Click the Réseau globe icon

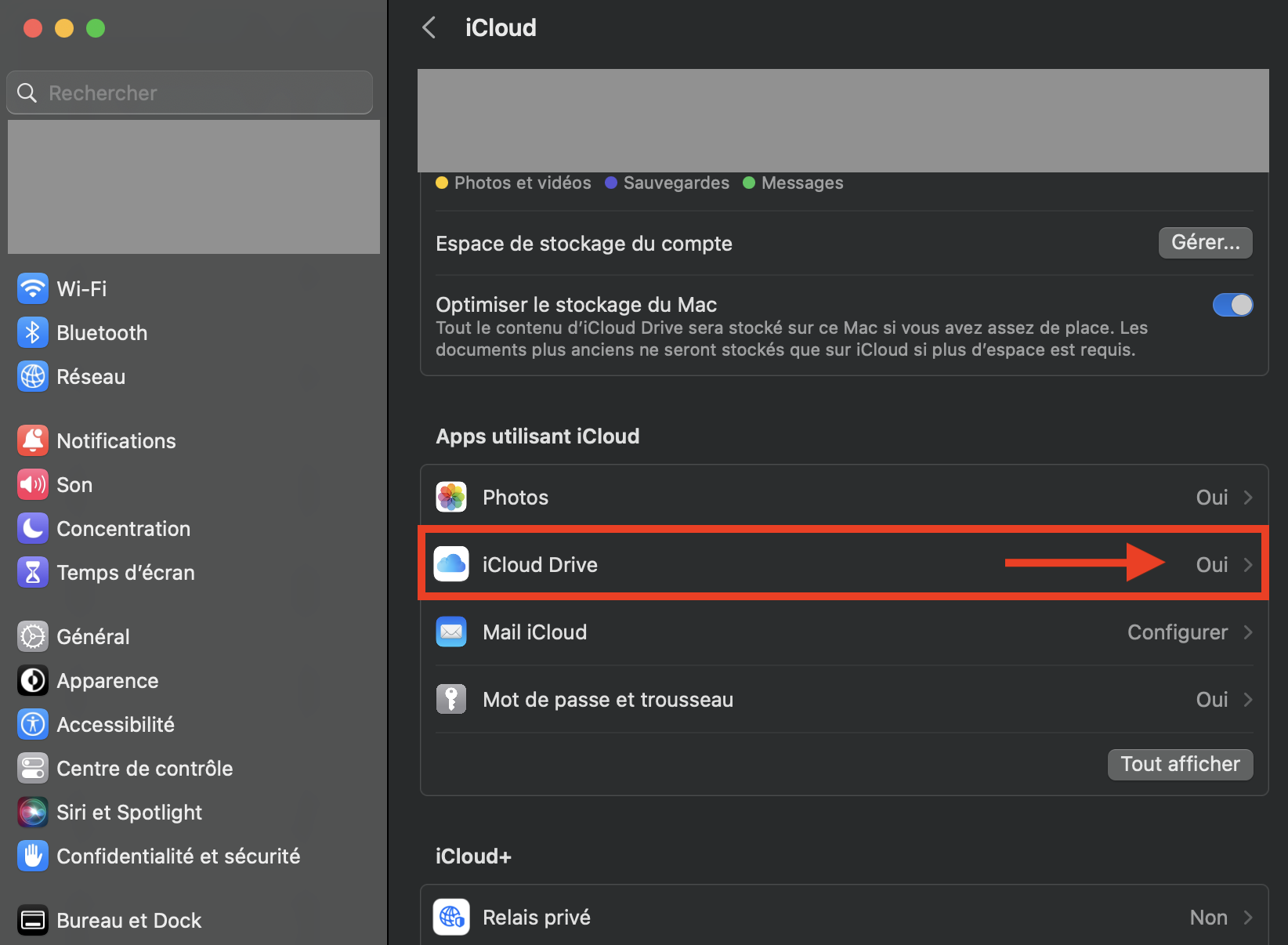click(x=32, y=376)
